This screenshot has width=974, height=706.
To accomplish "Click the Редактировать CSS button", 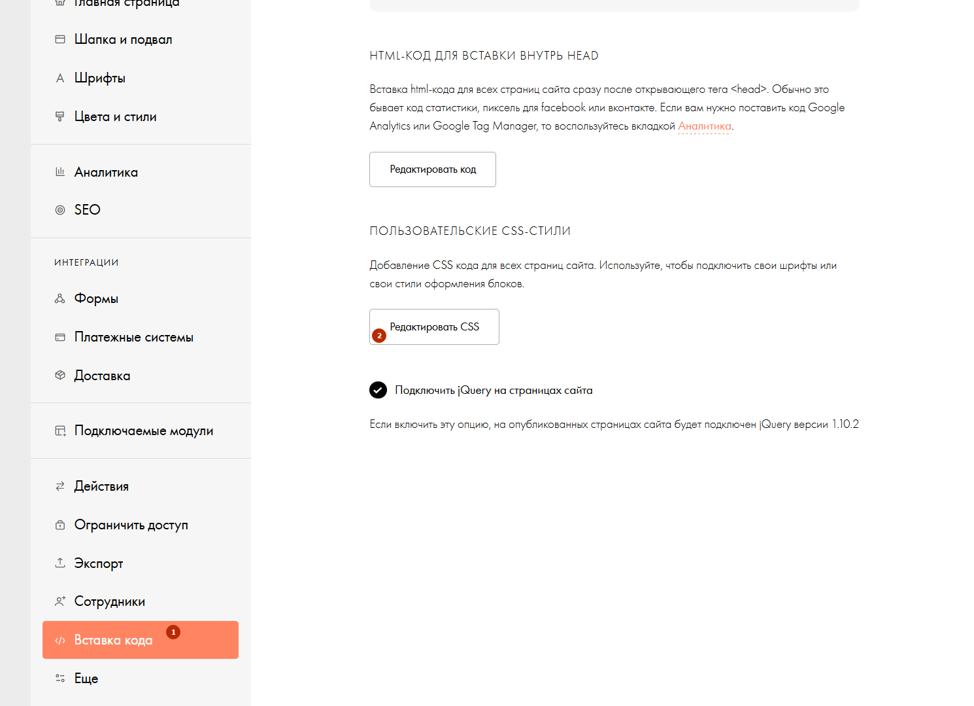I will (x=434, y=327).
